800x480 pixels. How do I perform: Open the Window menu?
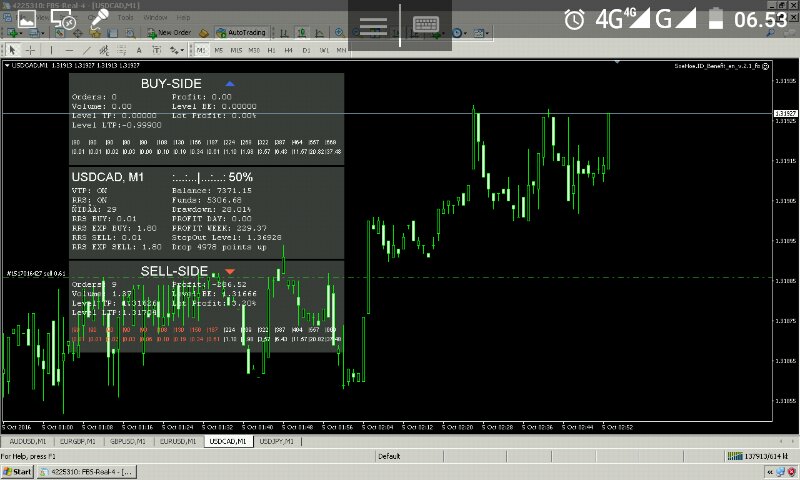click(155, 18)
